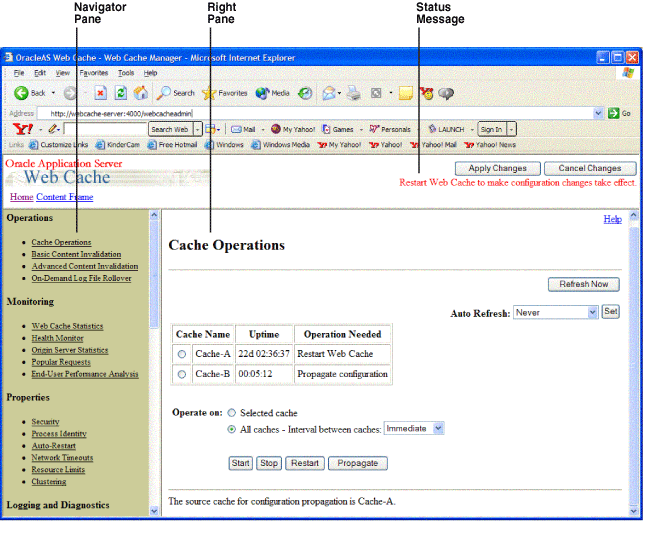Open the Yahoo Games dropdown arrow
The image size is (669, 537).
click(361, 130)
